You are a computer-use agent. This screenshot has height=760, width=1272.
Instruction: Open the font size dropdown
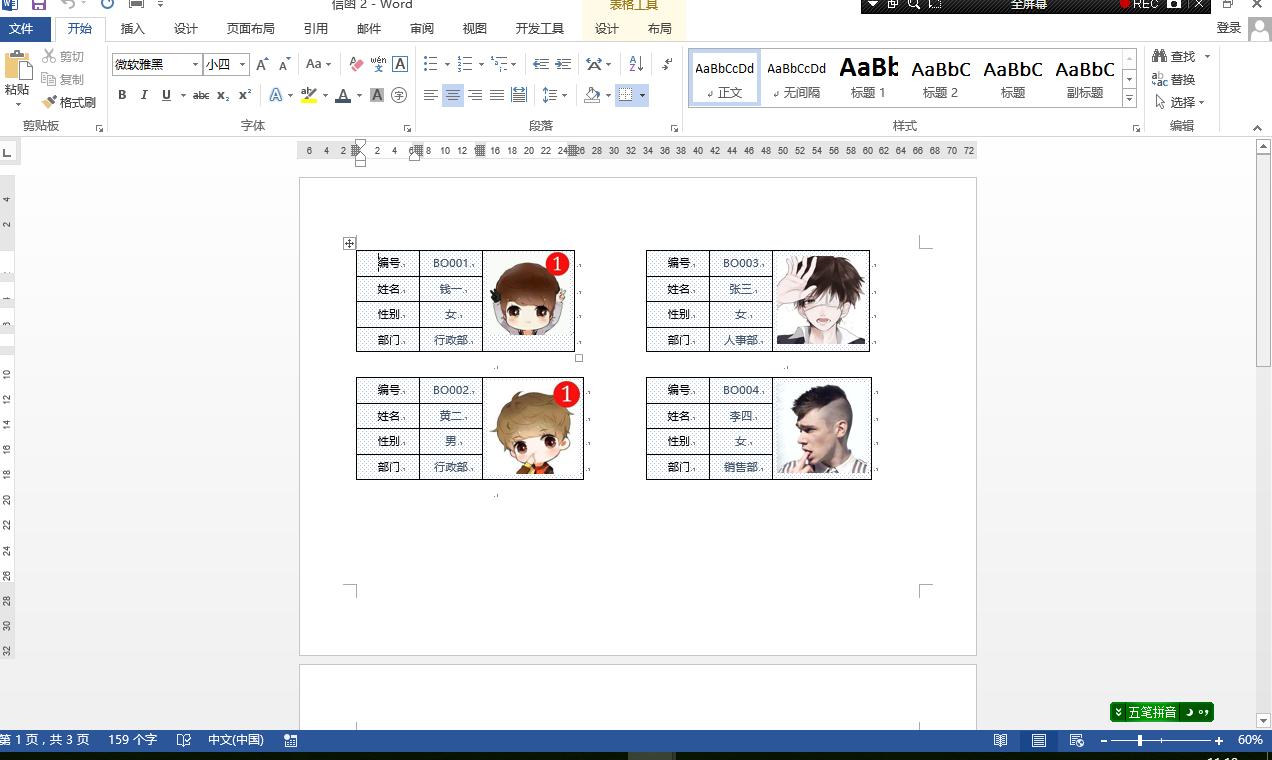[x=242, y=65]
